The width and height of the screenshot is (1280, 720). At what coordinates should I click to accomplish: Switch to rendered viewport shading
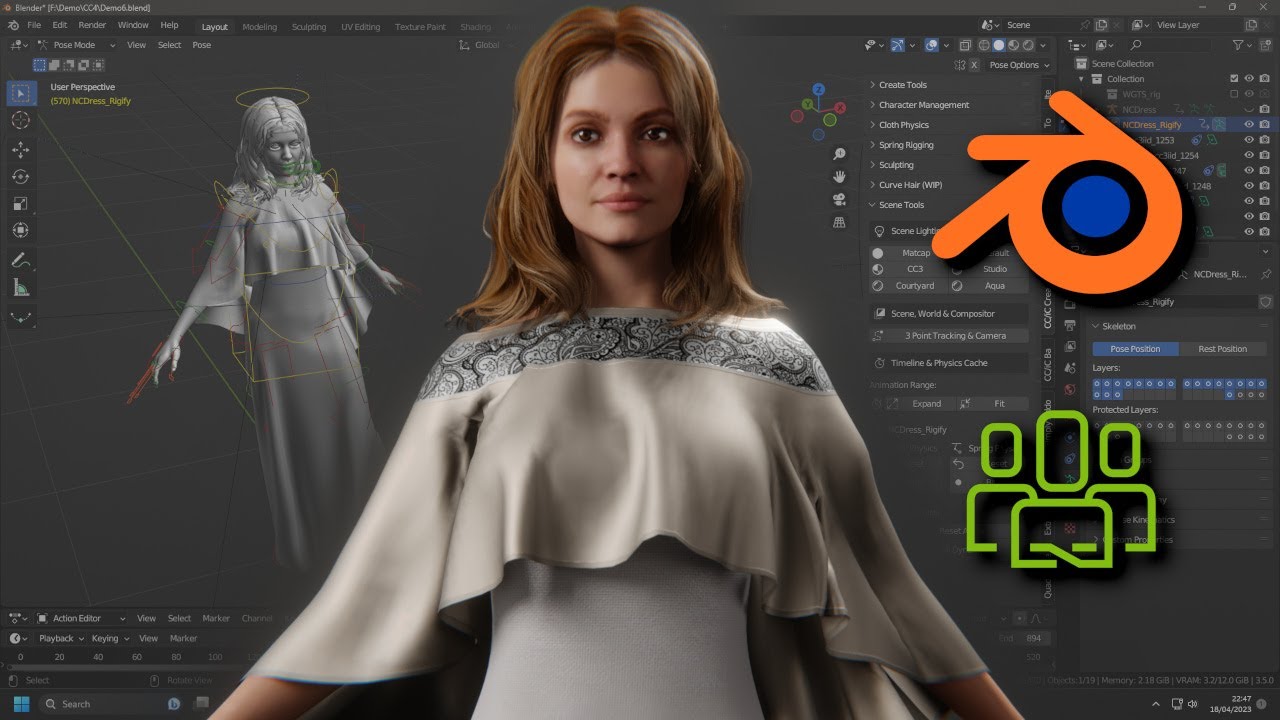pyautogui.click(x=1026, y=45)
